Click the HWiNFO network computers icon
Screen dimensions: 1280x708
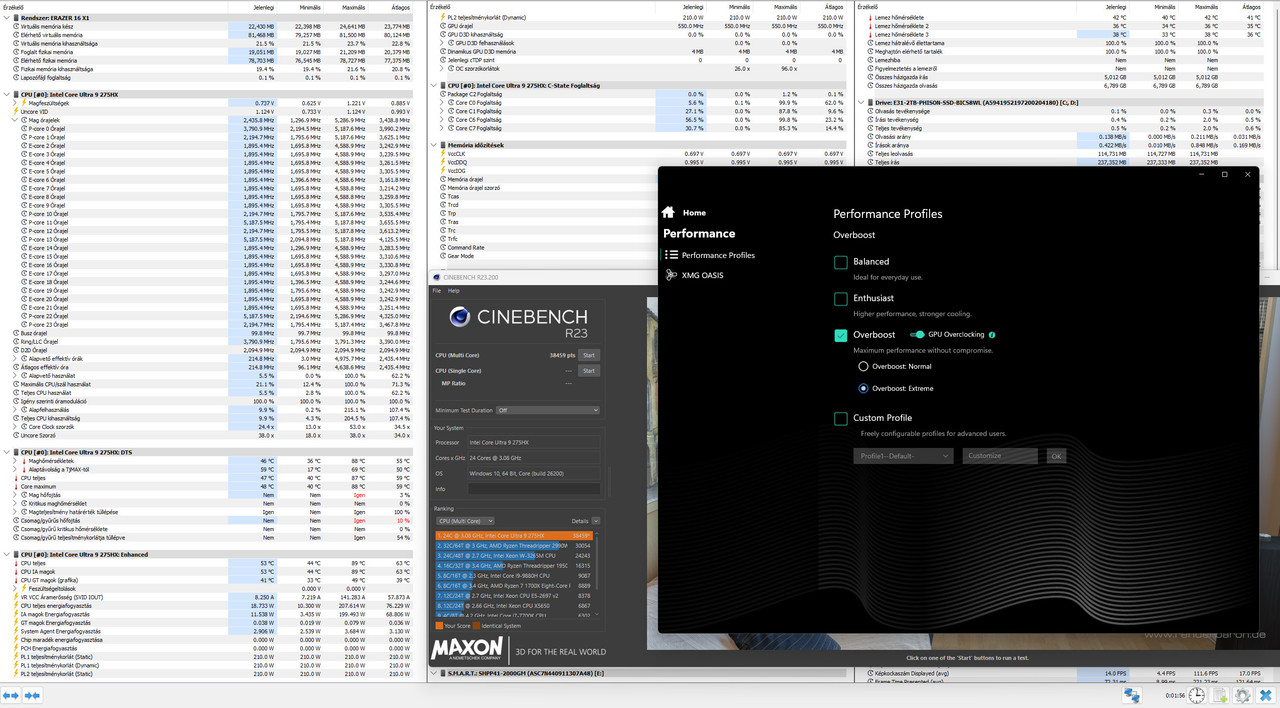tap(1132, 695)
